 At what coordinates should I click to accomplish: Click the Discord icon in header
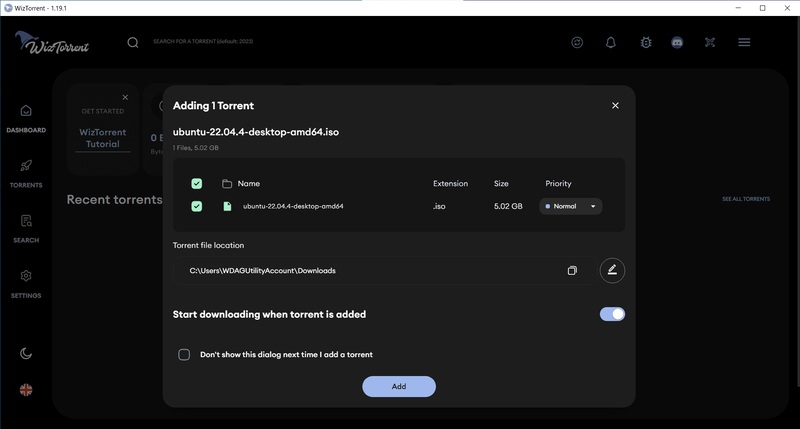click(677, 42)
